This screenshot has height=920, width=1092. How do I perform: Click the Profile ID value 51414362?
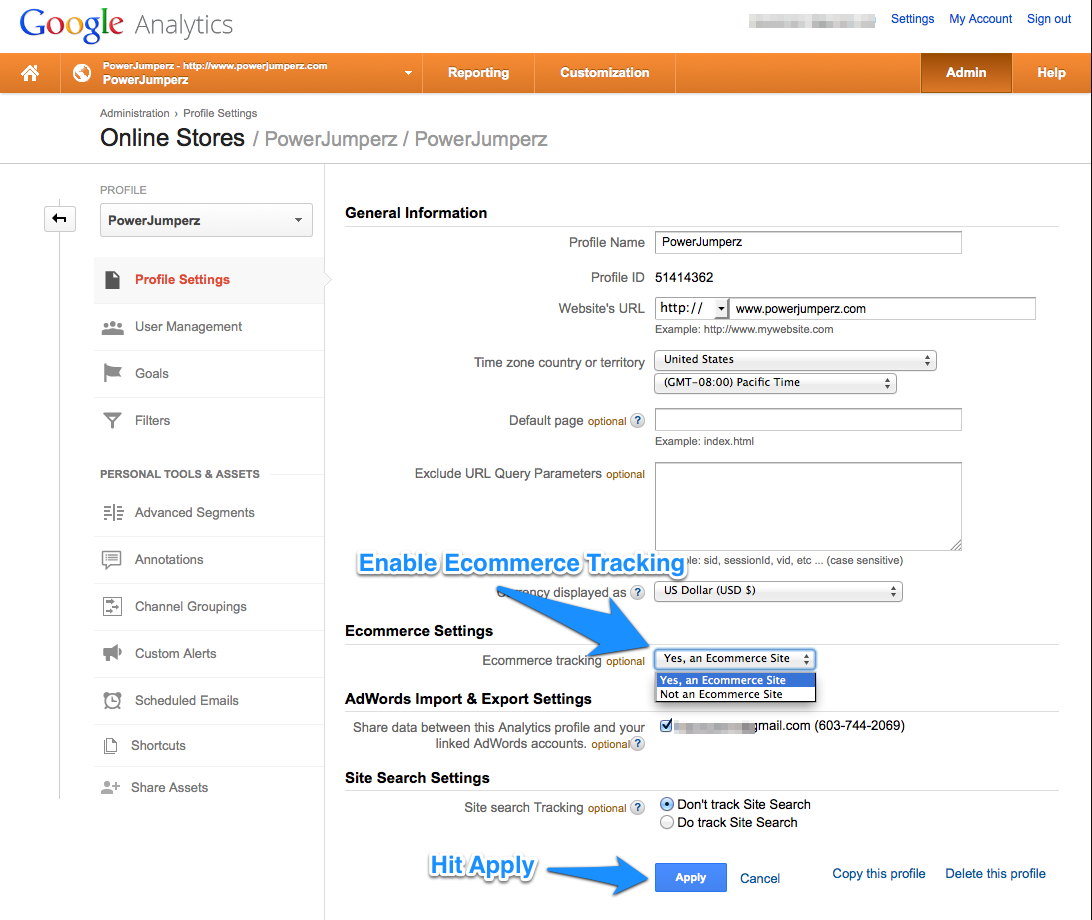point(684,278)
